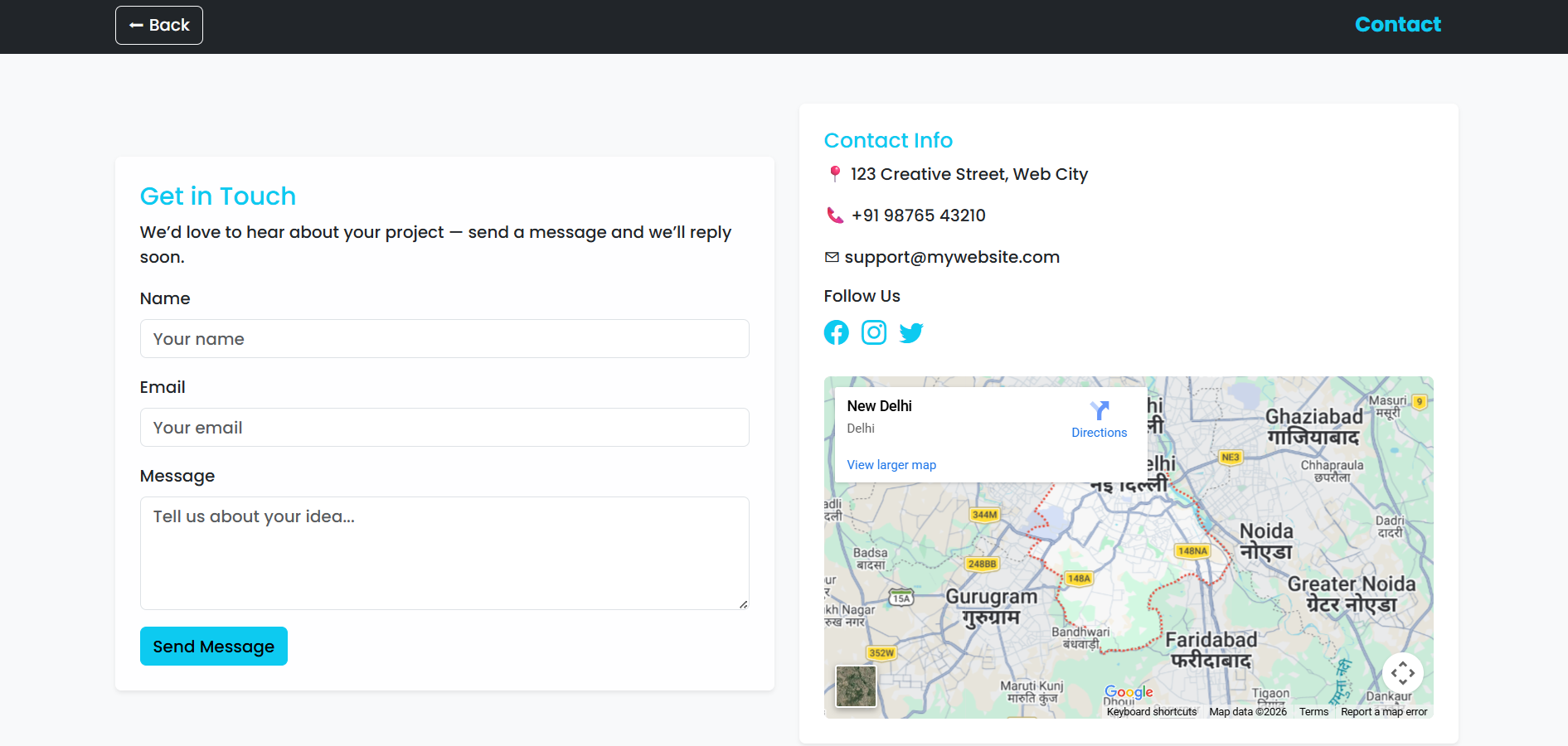Open map Keyboard shortcuts

pos(1151,712)
